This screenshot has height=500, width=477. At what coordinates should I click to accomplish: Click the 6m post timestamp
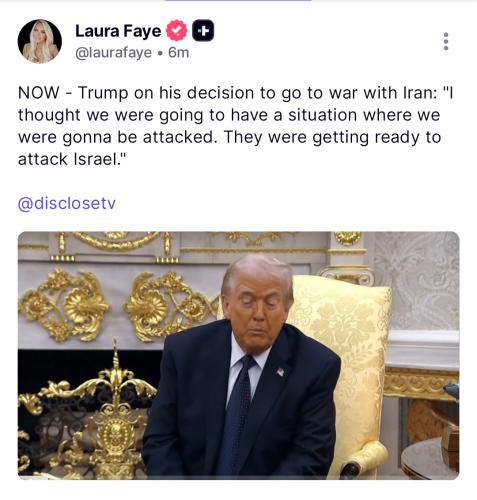click(179, 53)
